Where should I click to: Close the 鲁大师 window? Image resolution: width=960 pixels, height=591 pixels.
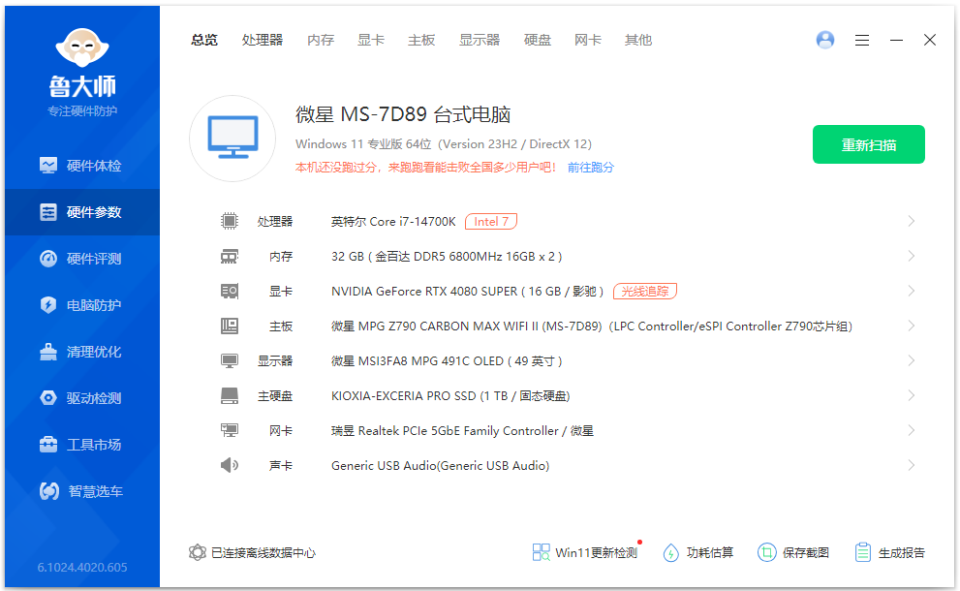[929, 40]
